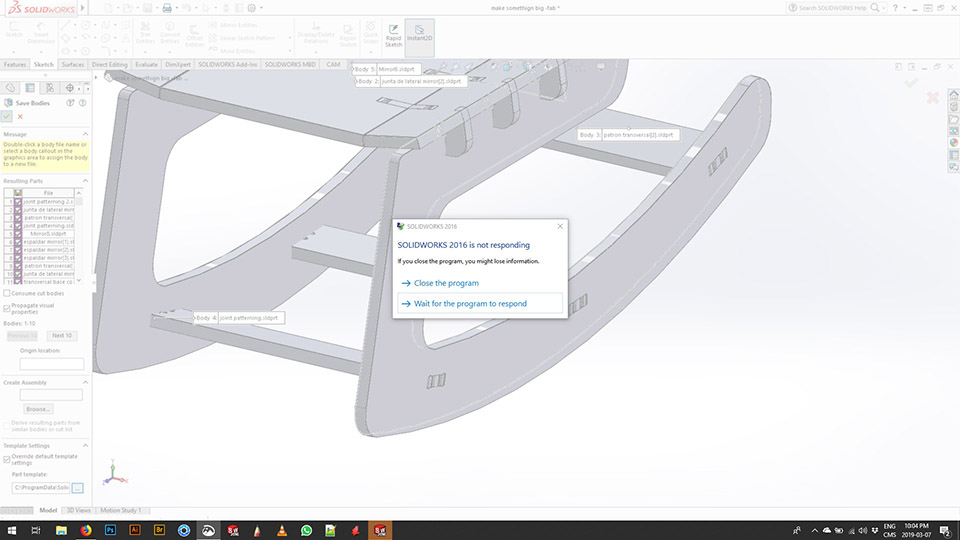Viewport: 960px width, 540px height.
Task: Toggle Override default template settings checkbox
Action: 7,459
